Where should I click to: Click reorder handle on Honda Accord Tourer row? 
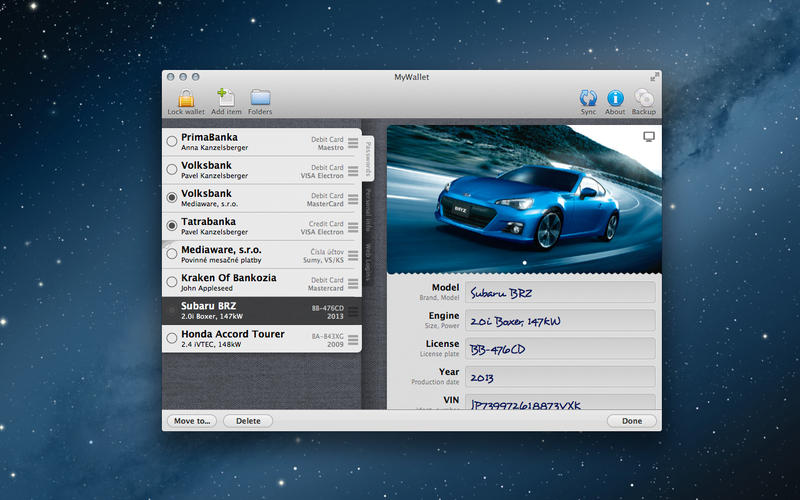353,339
